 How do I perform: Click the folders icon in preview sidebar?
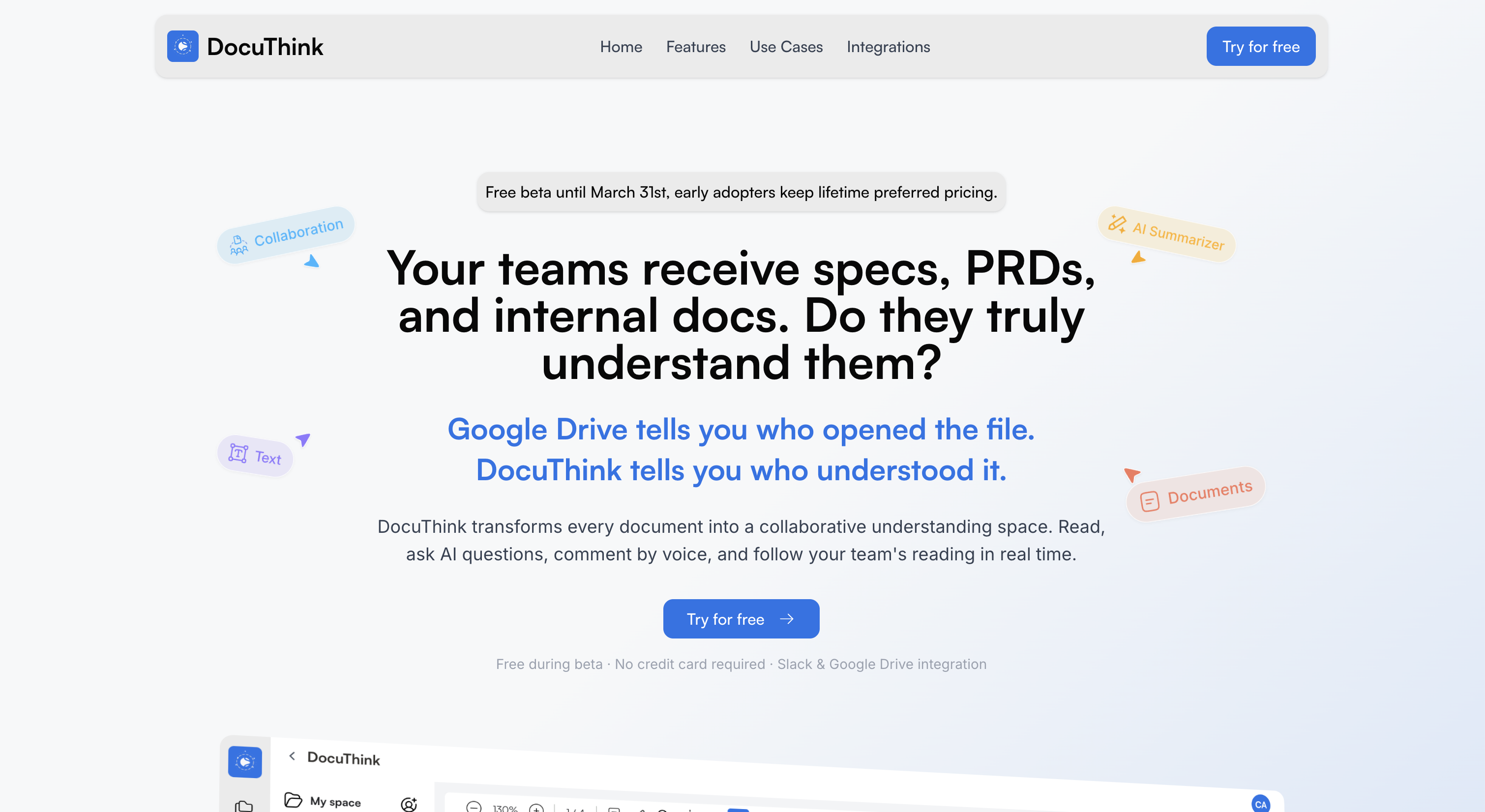point(244,806)
